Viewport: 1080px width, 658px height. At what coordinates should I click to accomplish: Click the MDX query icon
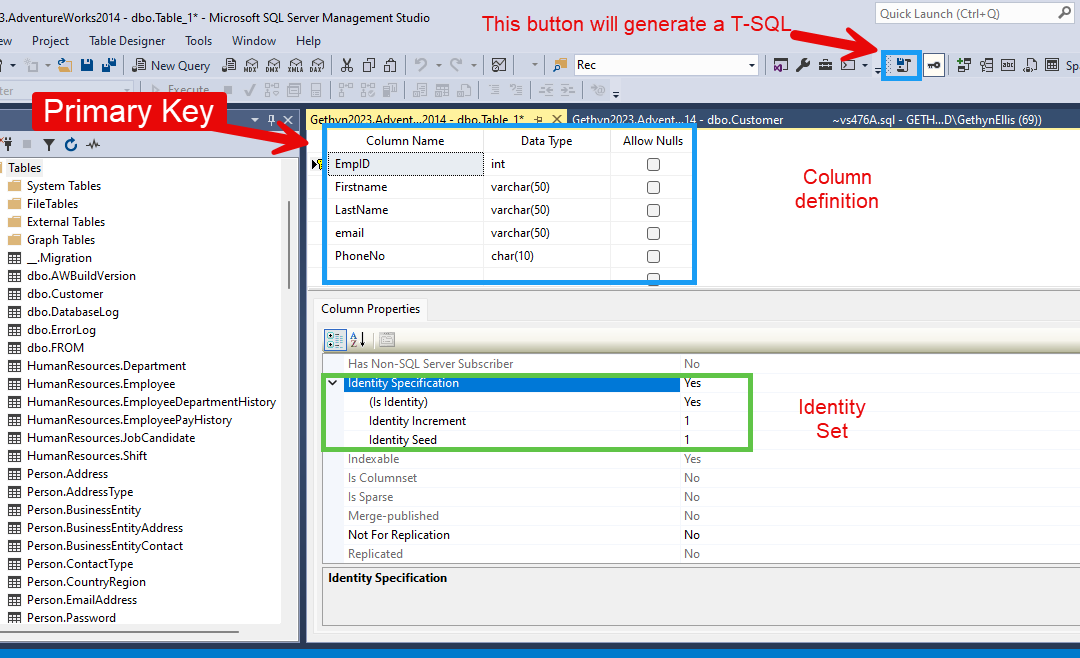(251, 65)
